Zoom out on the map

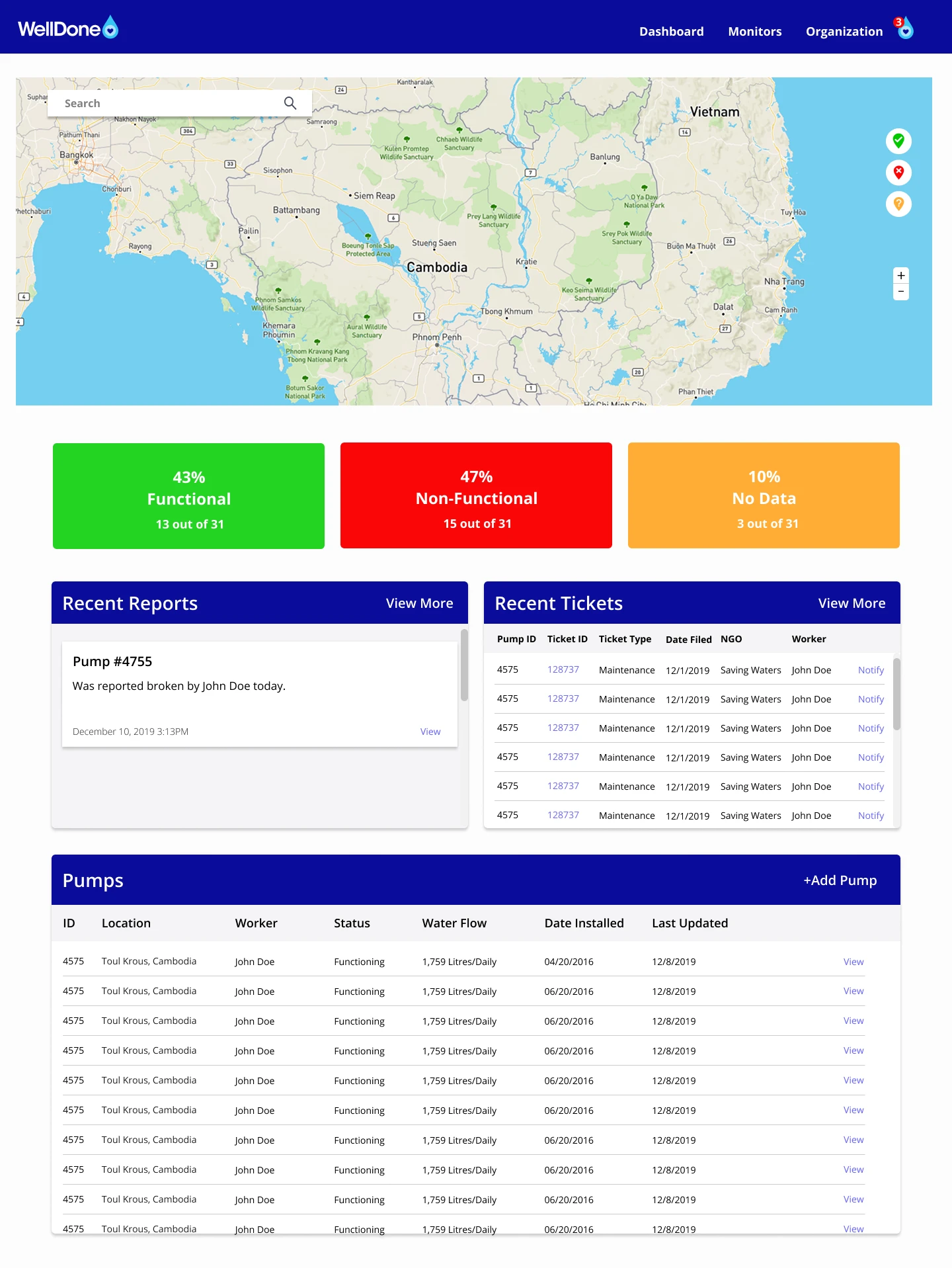click(901, 292)
